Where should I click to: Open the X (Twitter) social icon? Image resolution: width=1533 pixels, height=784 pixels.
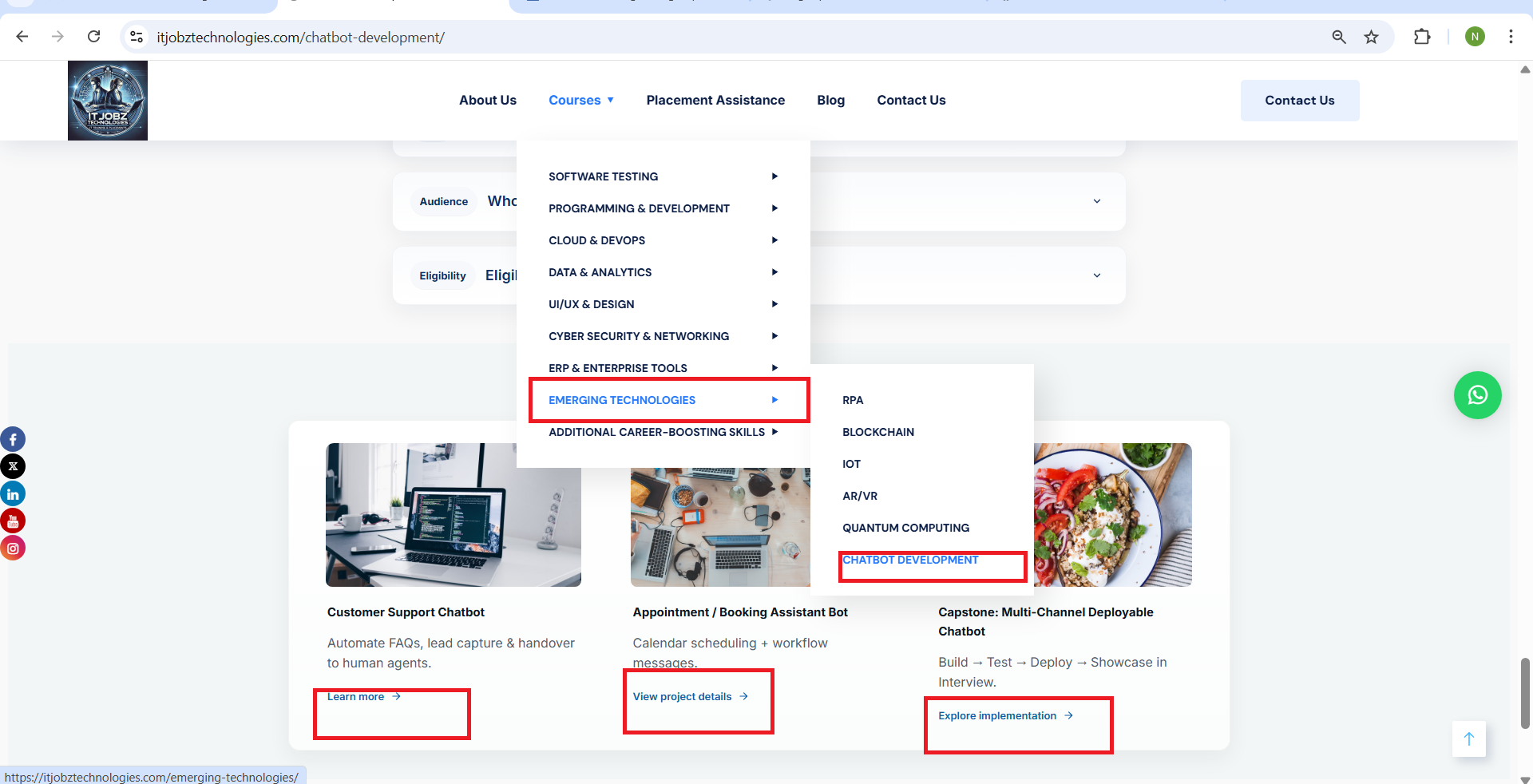pyautogui.click(x=13, y=466)
